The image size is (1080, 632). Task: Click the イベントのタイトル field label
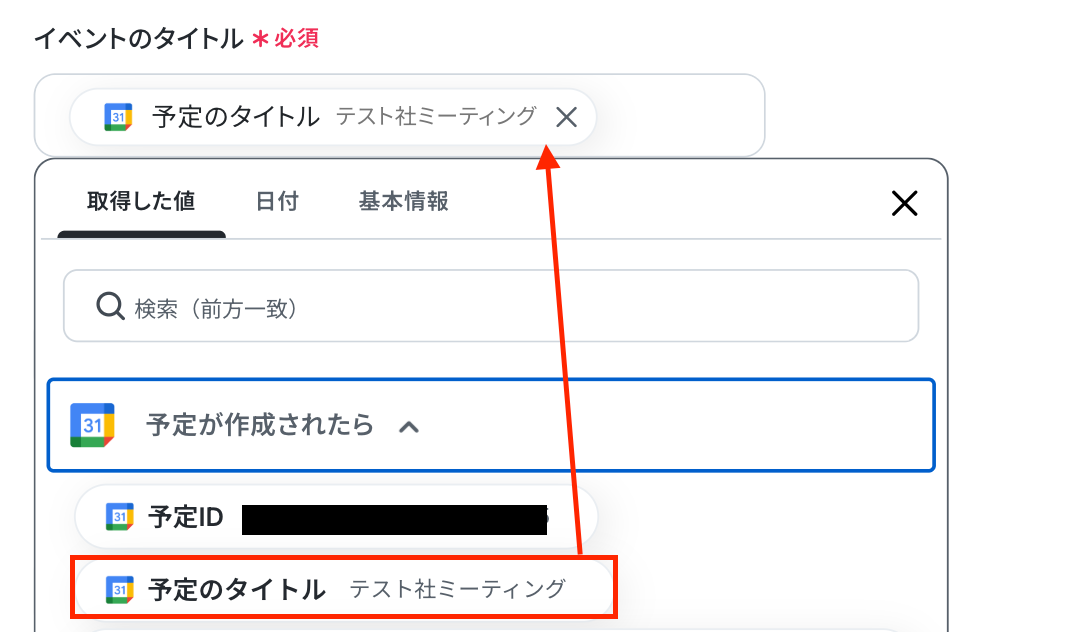coord(138,39)
